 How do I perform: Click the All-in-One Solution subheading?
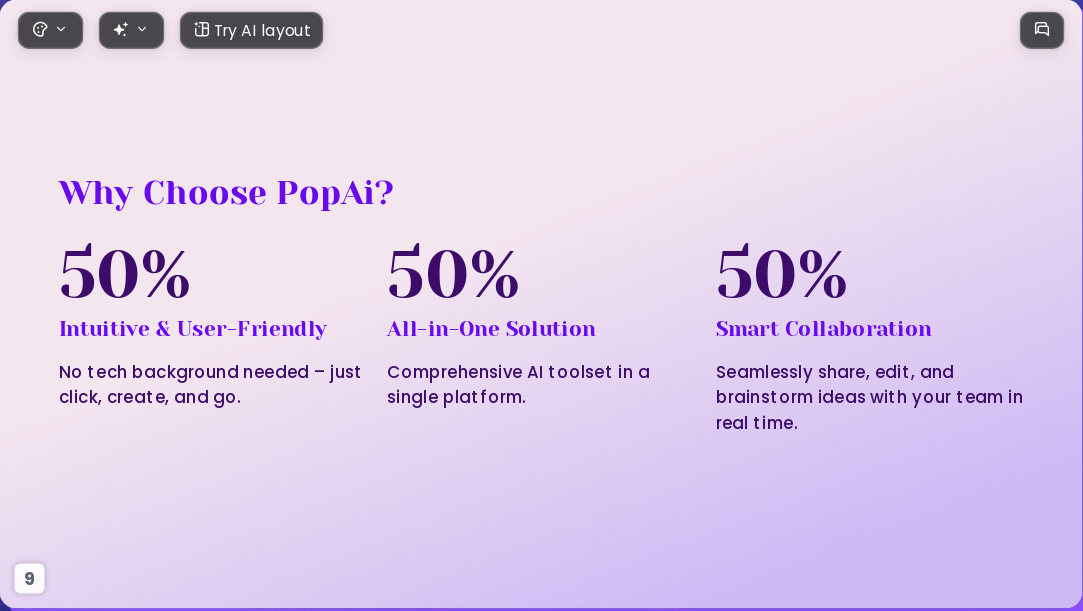tap(491, 329)
